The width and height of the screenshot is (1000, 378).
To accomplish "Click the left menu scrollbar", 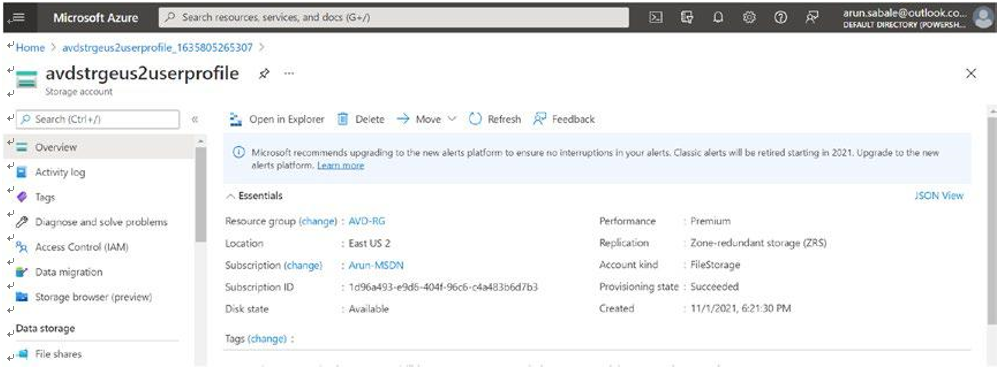I will [201, 194].
